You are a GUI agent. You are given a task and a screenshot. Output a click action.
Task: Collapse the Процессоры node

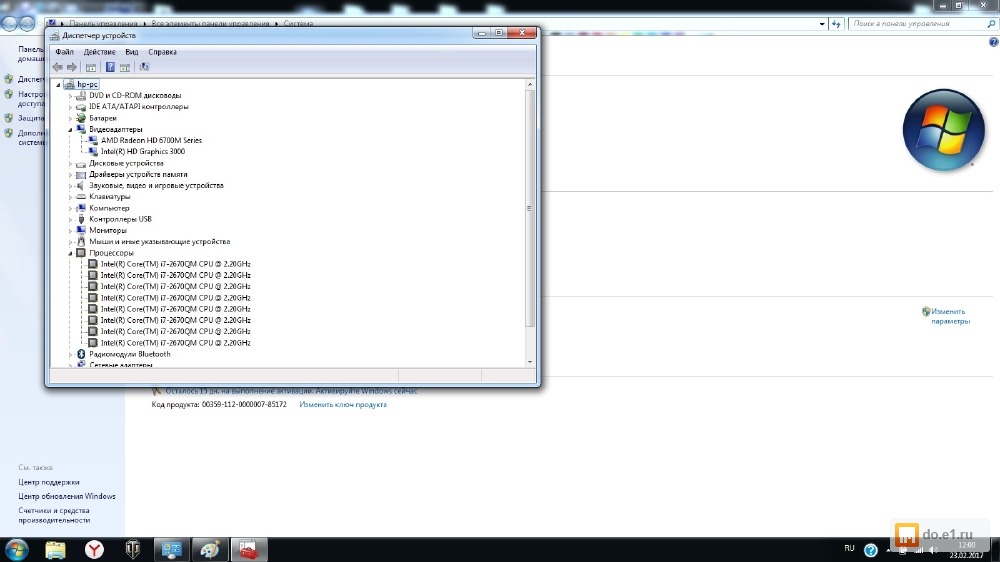pos(70,253)
